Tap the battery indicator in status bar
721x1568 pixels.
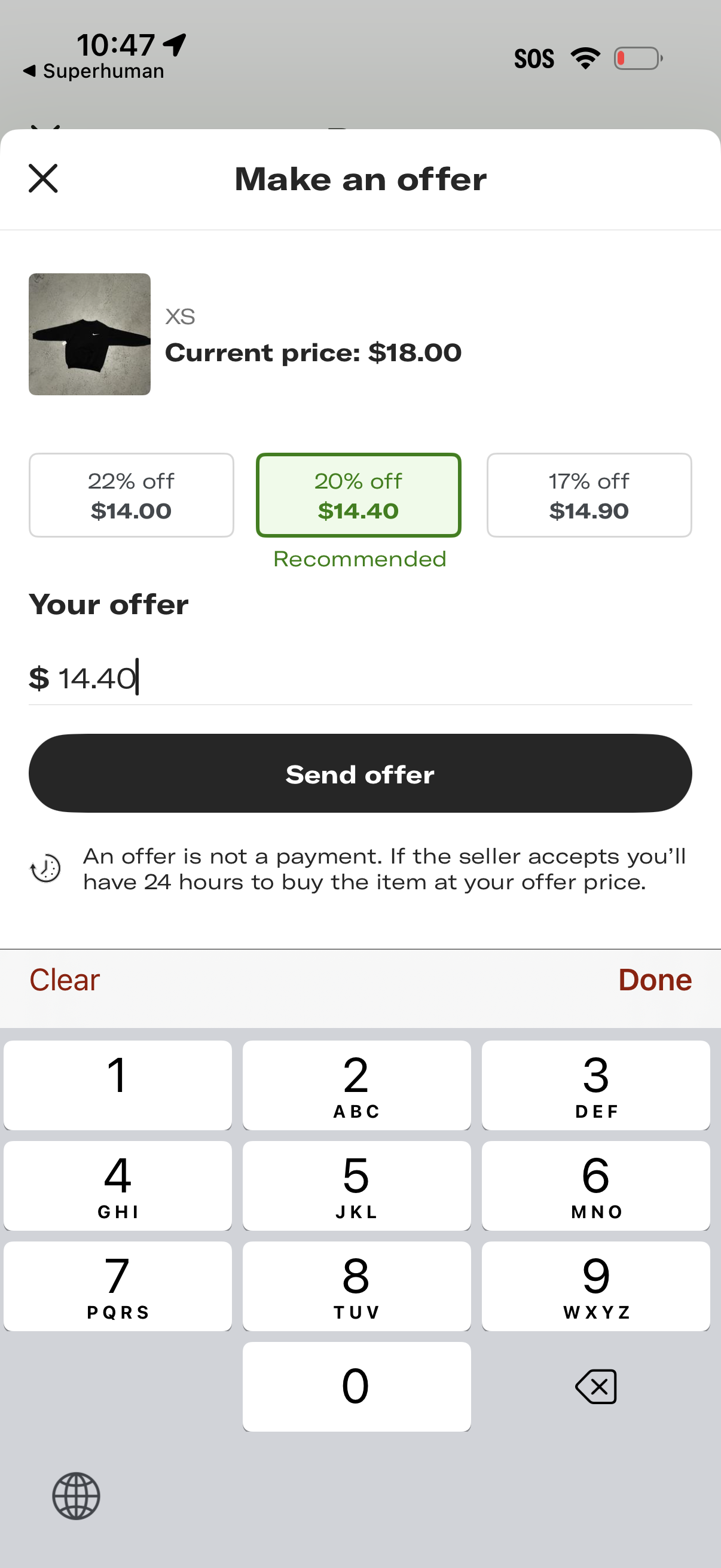pyautogui.click(x=637, y=59)
